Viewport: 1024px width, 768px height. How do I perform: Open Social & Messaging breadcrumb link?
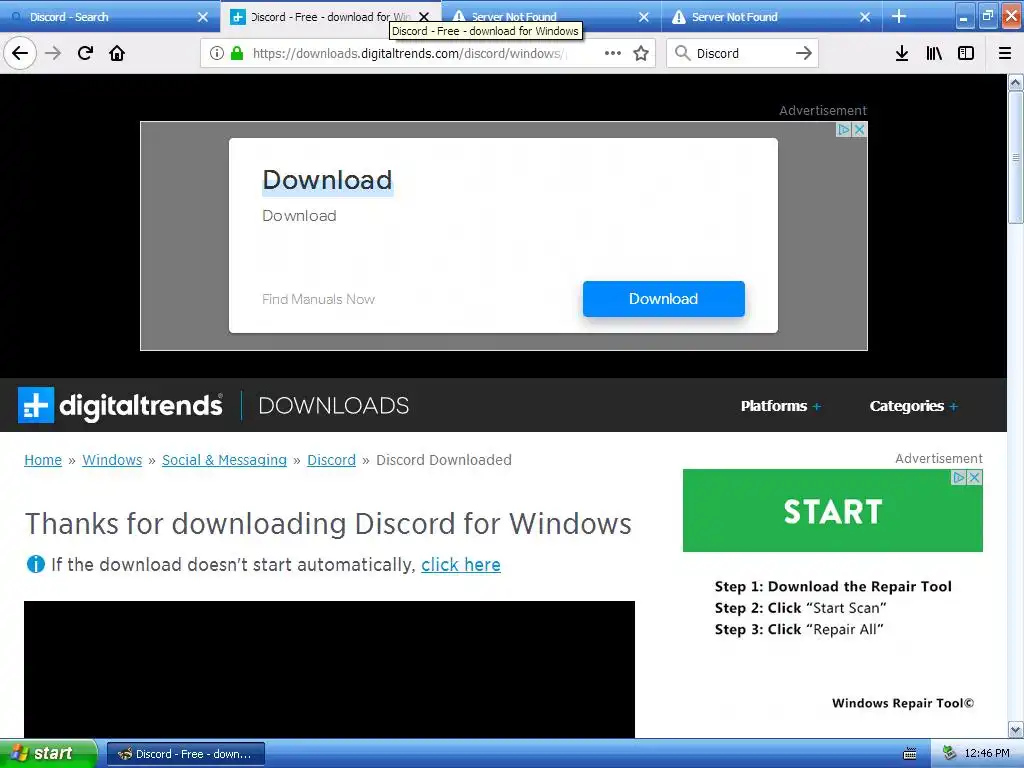pos(224,460)
